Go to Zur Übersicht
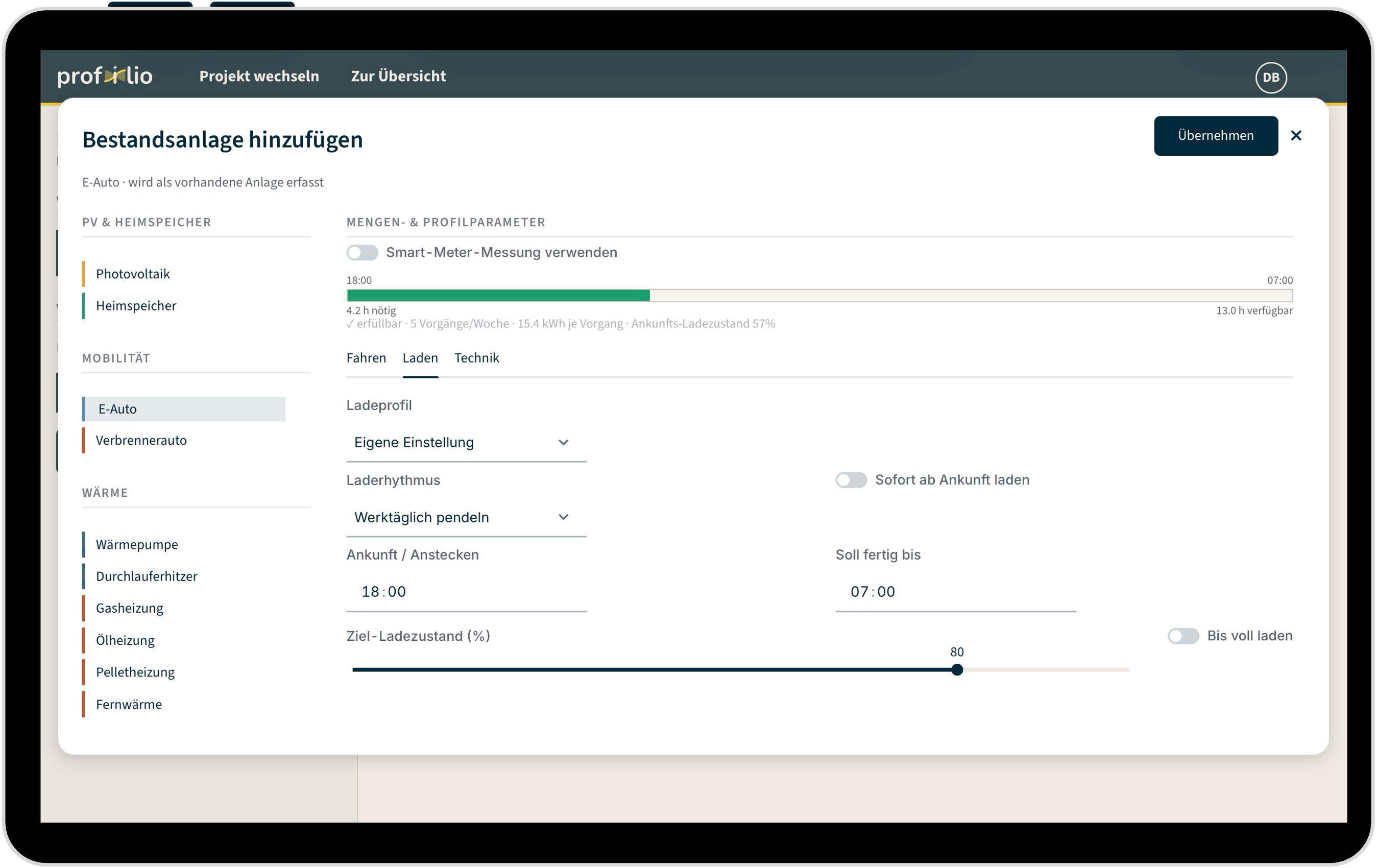 [398, 76]
